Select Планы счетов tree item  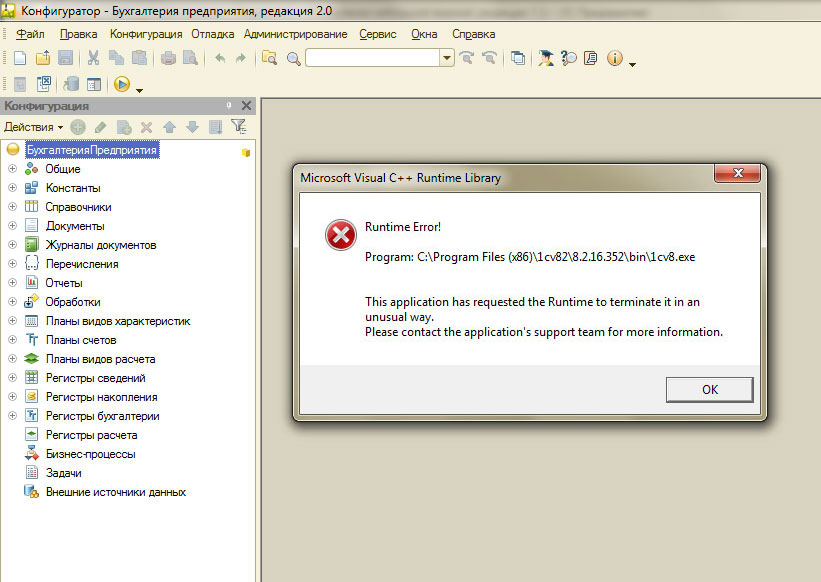pos(81,340)
